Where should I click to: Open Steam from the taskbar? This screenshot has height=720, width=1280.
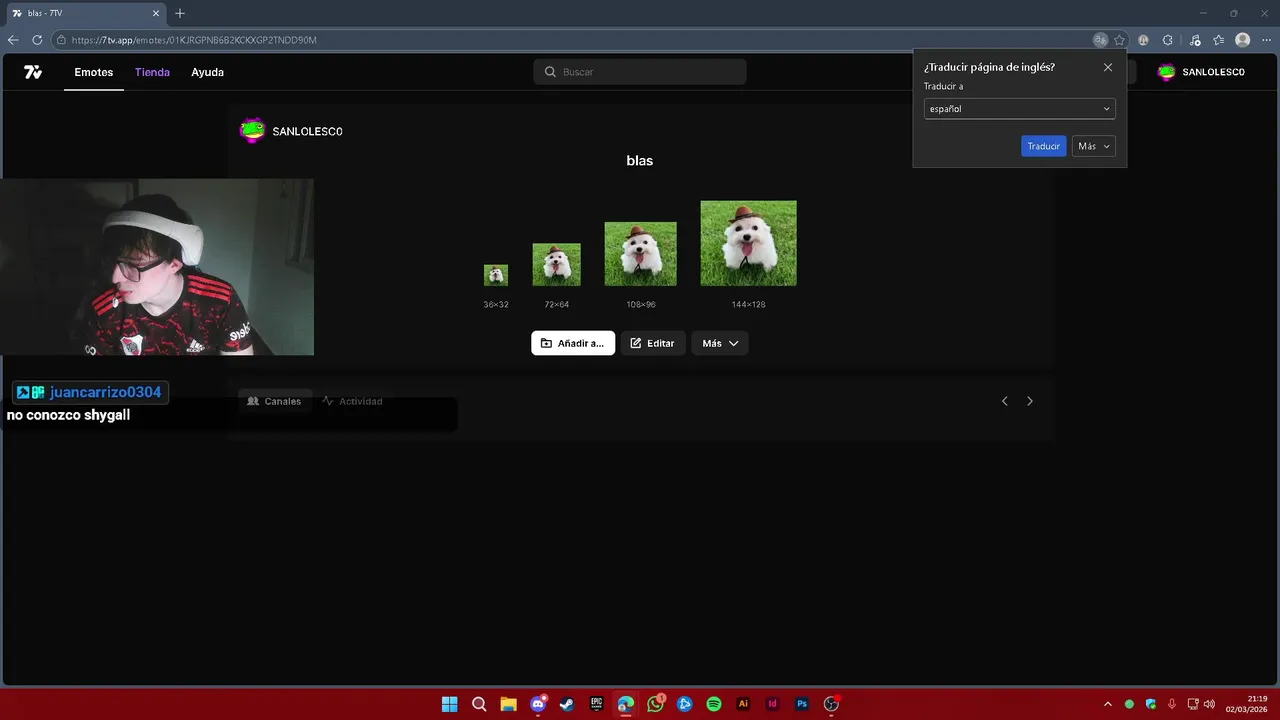click(567, 704)
